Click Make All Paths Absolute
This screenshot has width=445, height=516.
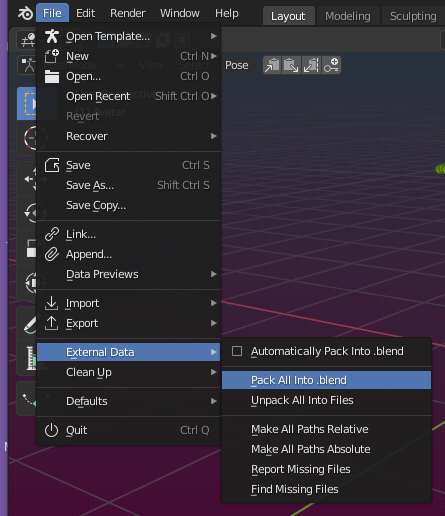click(326, 449)
